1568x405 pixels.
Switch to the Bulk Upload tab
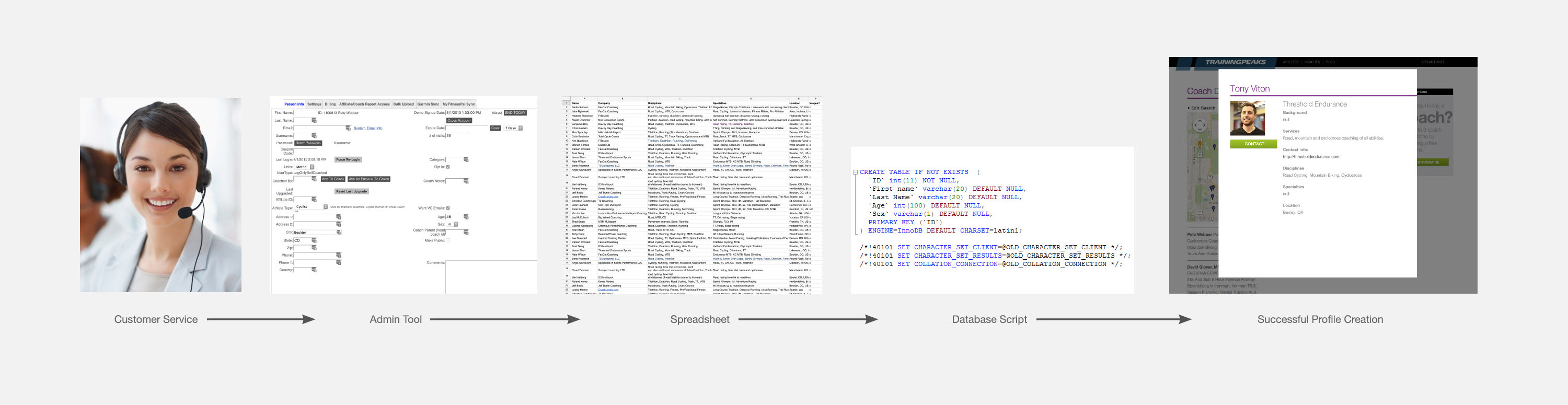coord(404,104)
